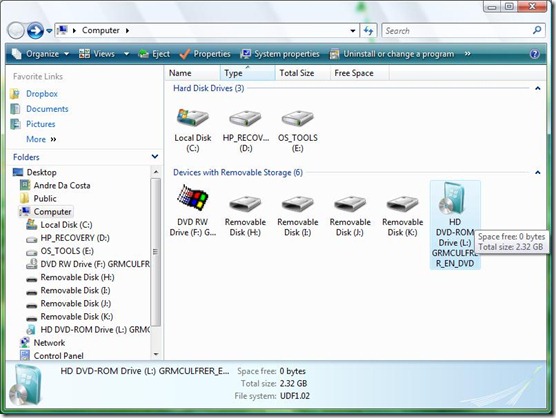This screenshot has height=418, width=556.
Task: Select Removable Disk (K:) in folder tree
Action: click(x=77, y=317)
